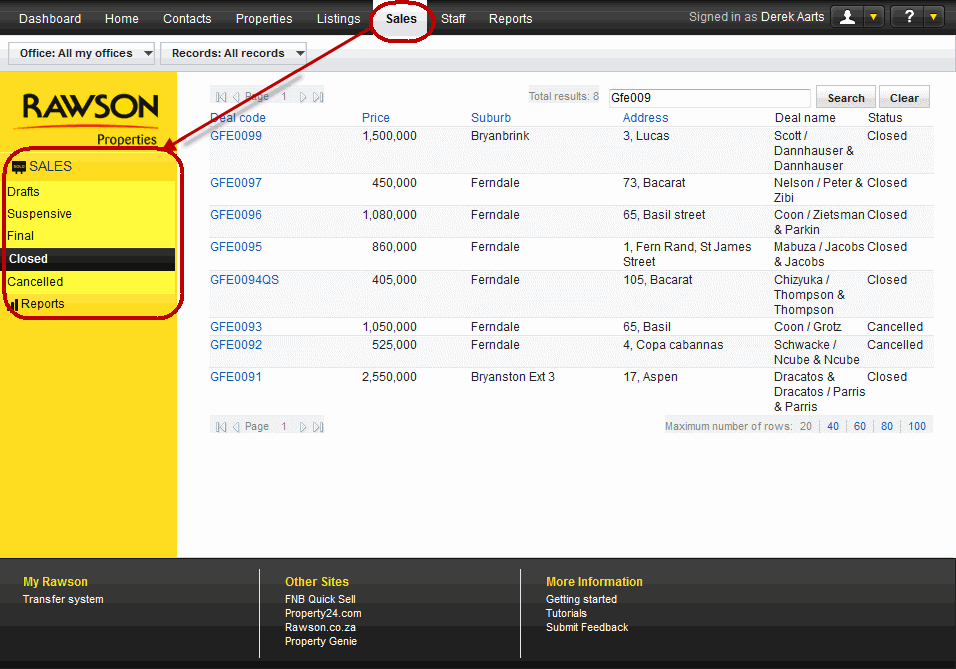This screenshot has width=956, height=669.
Task: Click the help question mark icon
Action: (x=908, y=17)
